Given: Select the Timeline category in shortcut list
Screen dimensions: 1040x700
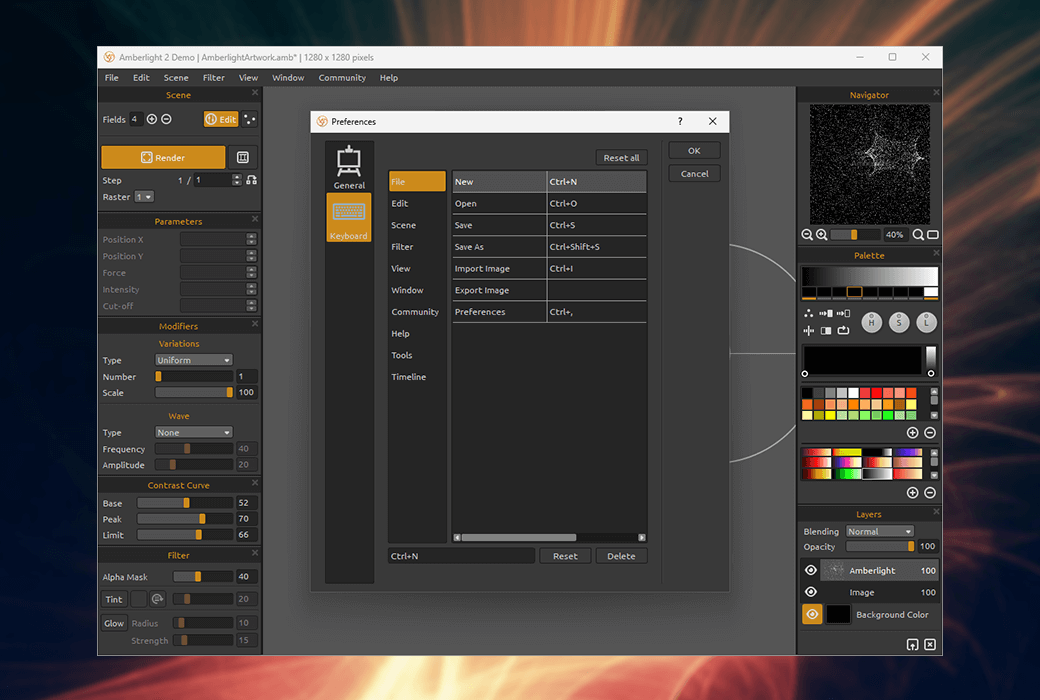Looking at the screenshot, I should [x=417, y=377].
